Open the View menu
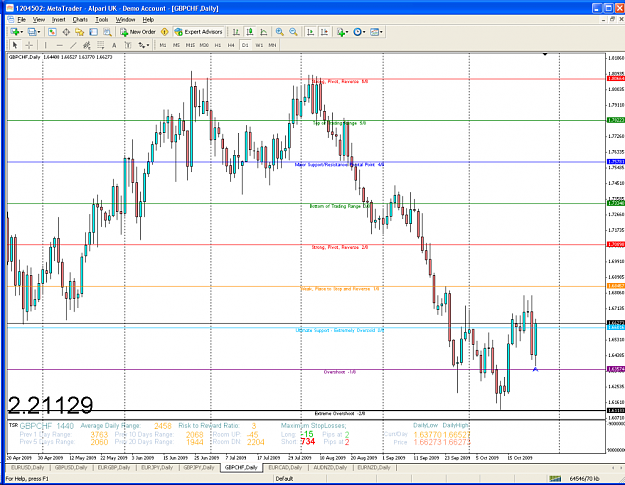 (x=39, y=20)
